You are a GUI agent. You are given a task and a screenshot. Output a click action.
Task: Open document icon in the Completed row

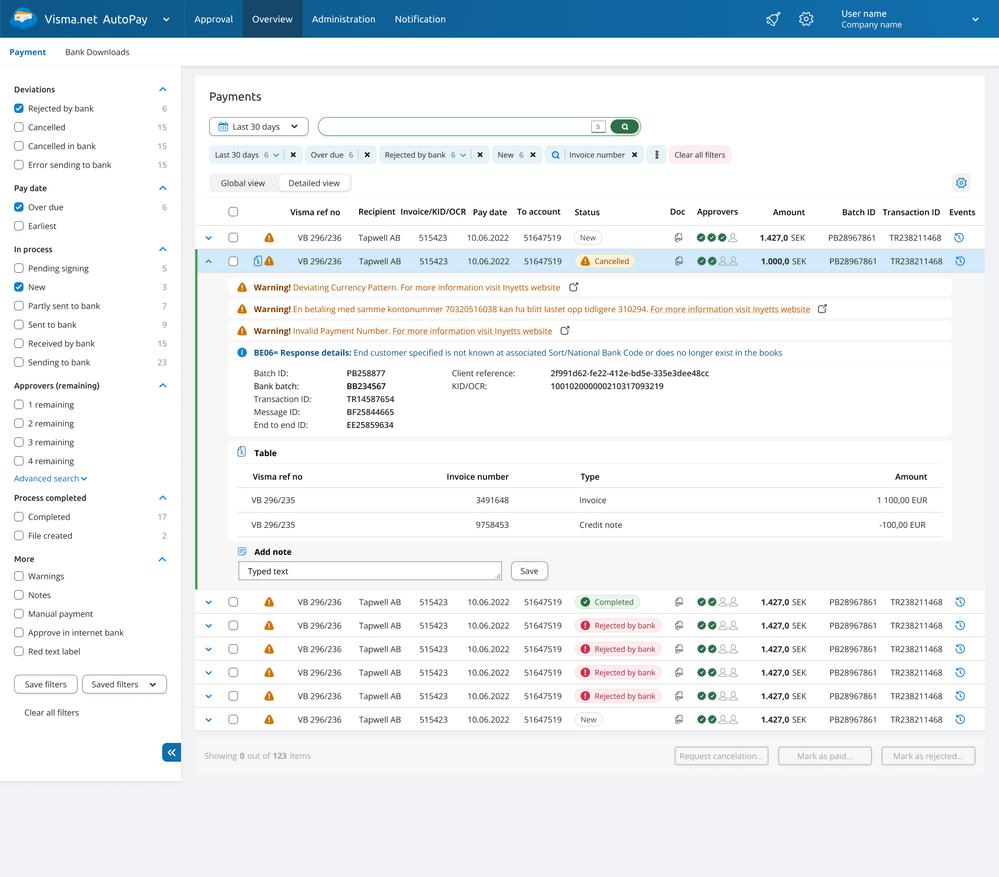679,602
